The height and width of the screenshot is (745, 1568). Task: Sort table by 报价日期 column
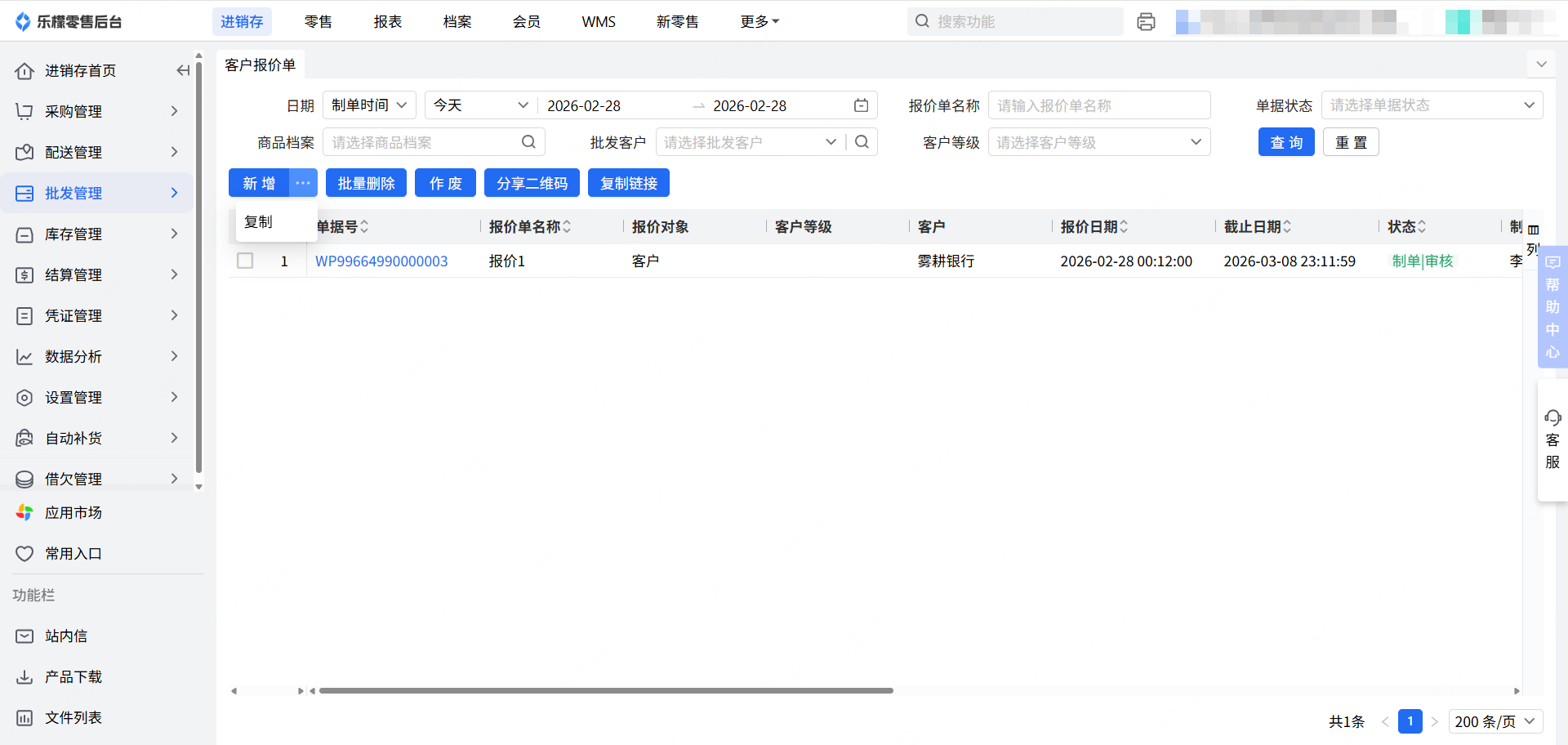click(1124, 227)
